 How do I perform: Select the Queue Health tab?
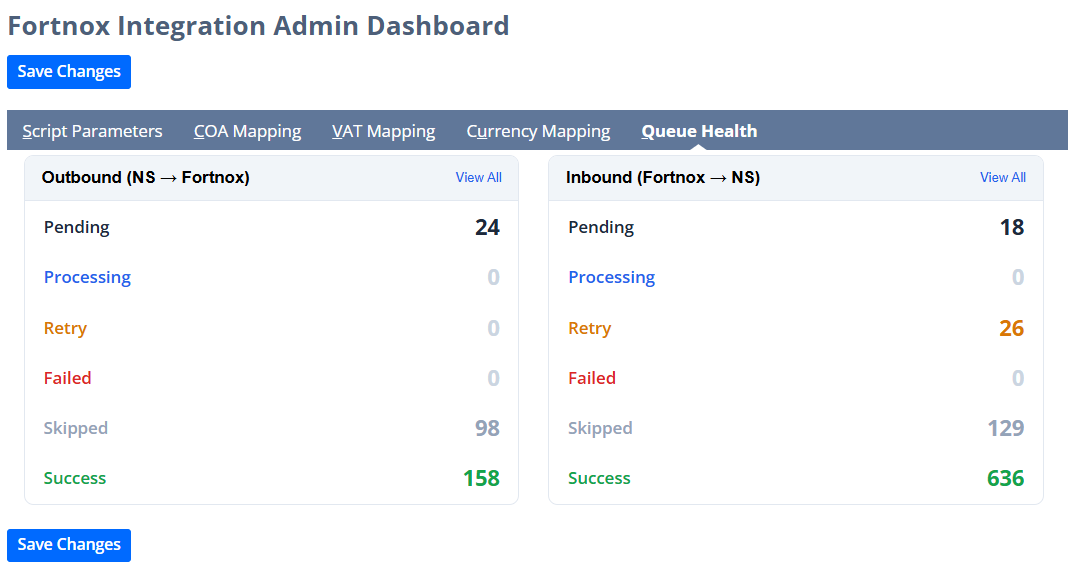[700, 131]
